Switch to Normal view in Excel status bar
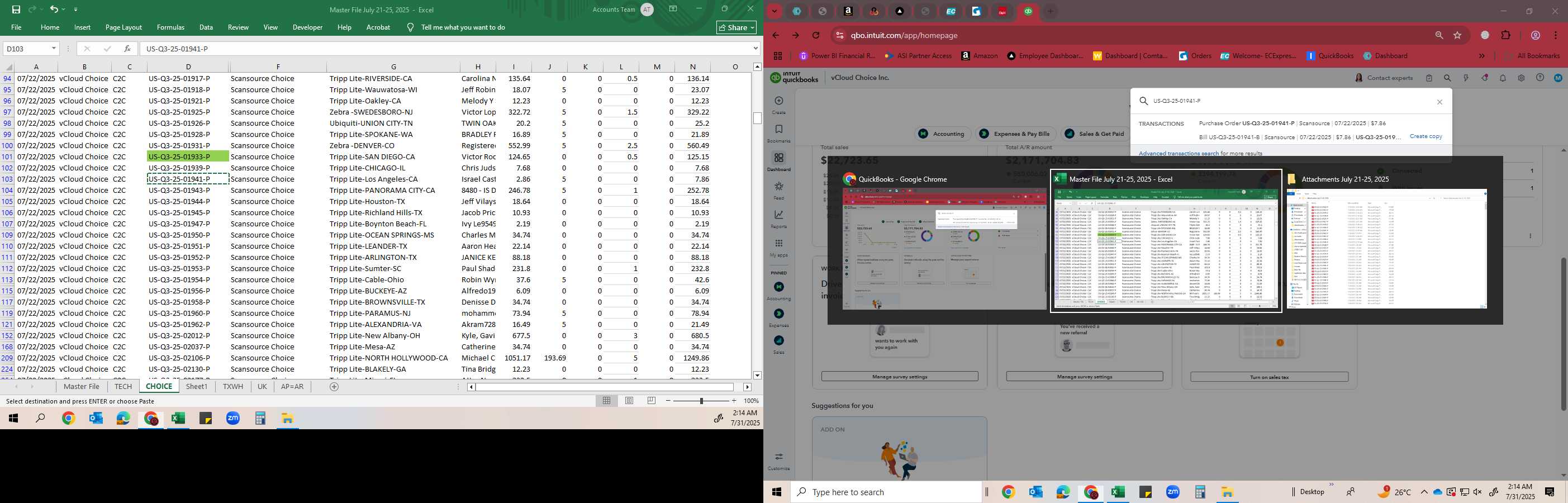 click(x=607, y=401)
